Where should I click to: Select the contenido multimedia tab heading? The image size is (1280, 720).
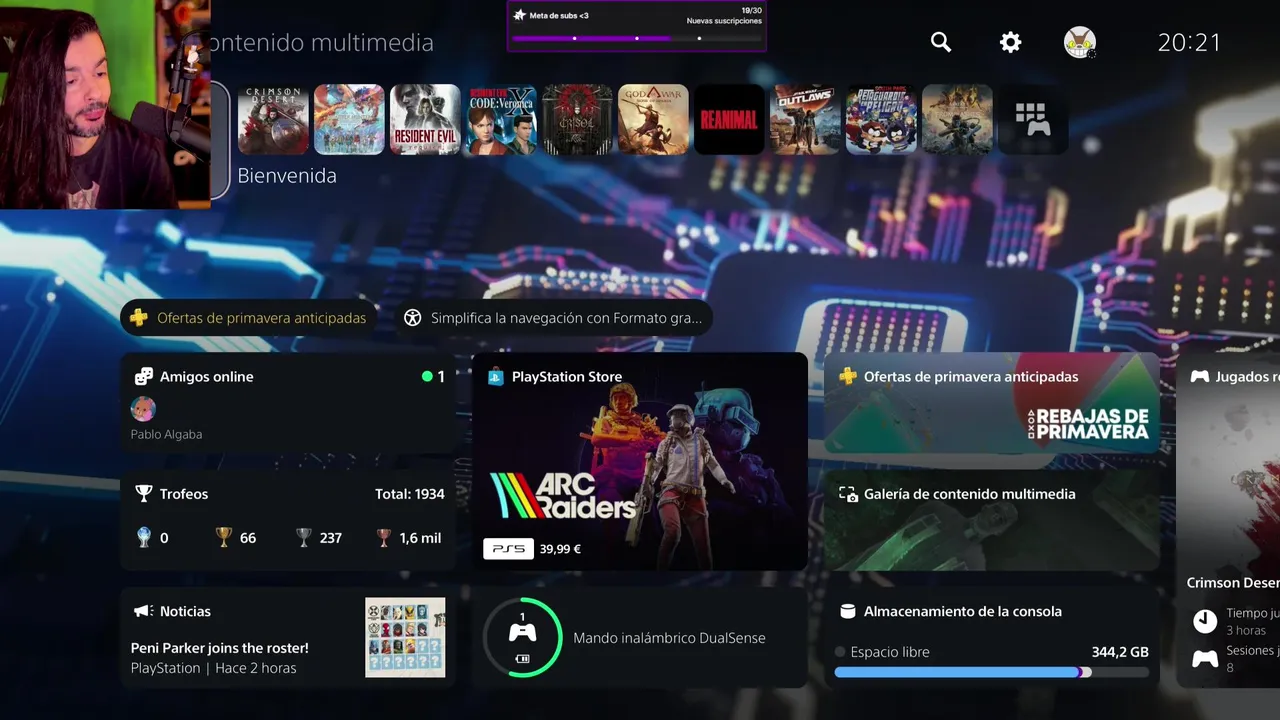coord(322,43)
